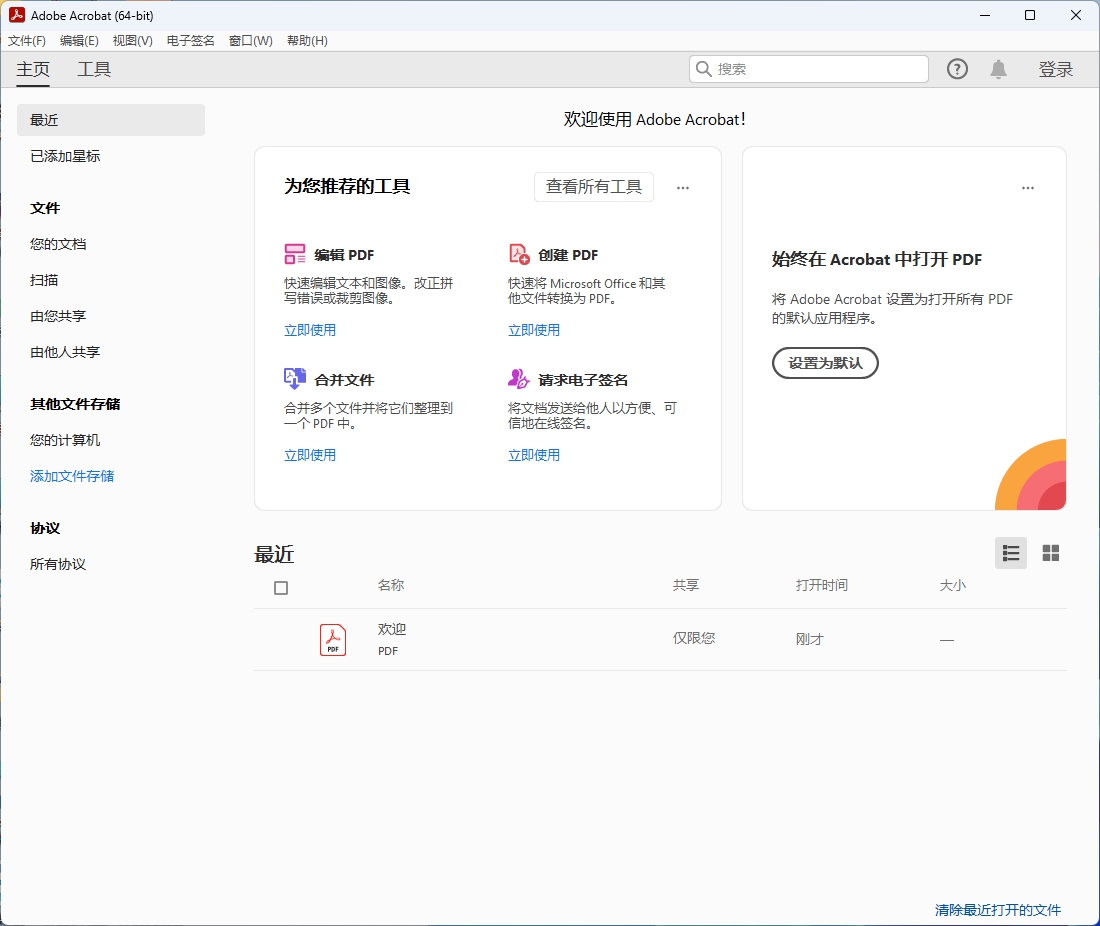
Task: Switch recent files to grid view
Action: (x=1051, y=553)
